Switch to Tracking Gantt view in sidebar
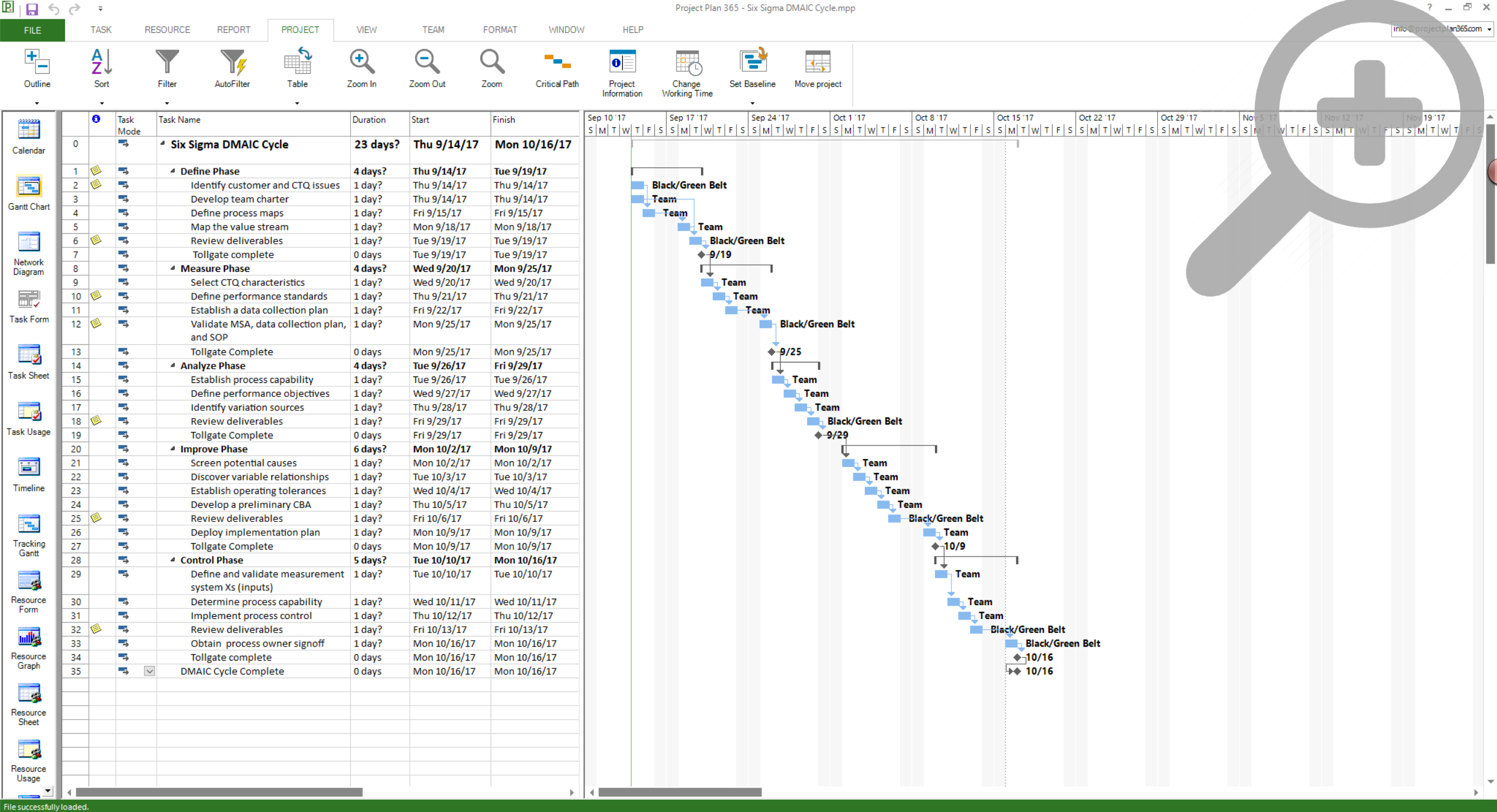The width and height of the screenshot is (1497, 812). point(29,524)
